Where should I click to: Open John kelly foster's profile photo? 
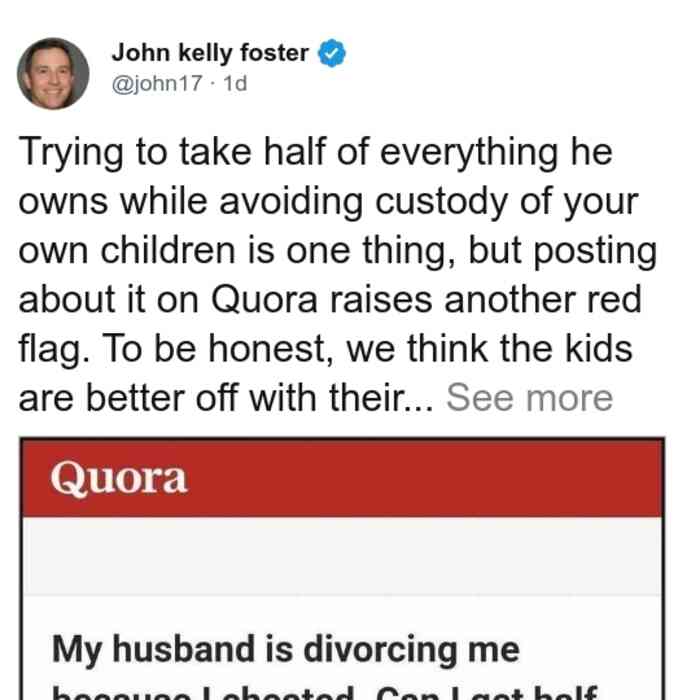click(x=53, y=74)
